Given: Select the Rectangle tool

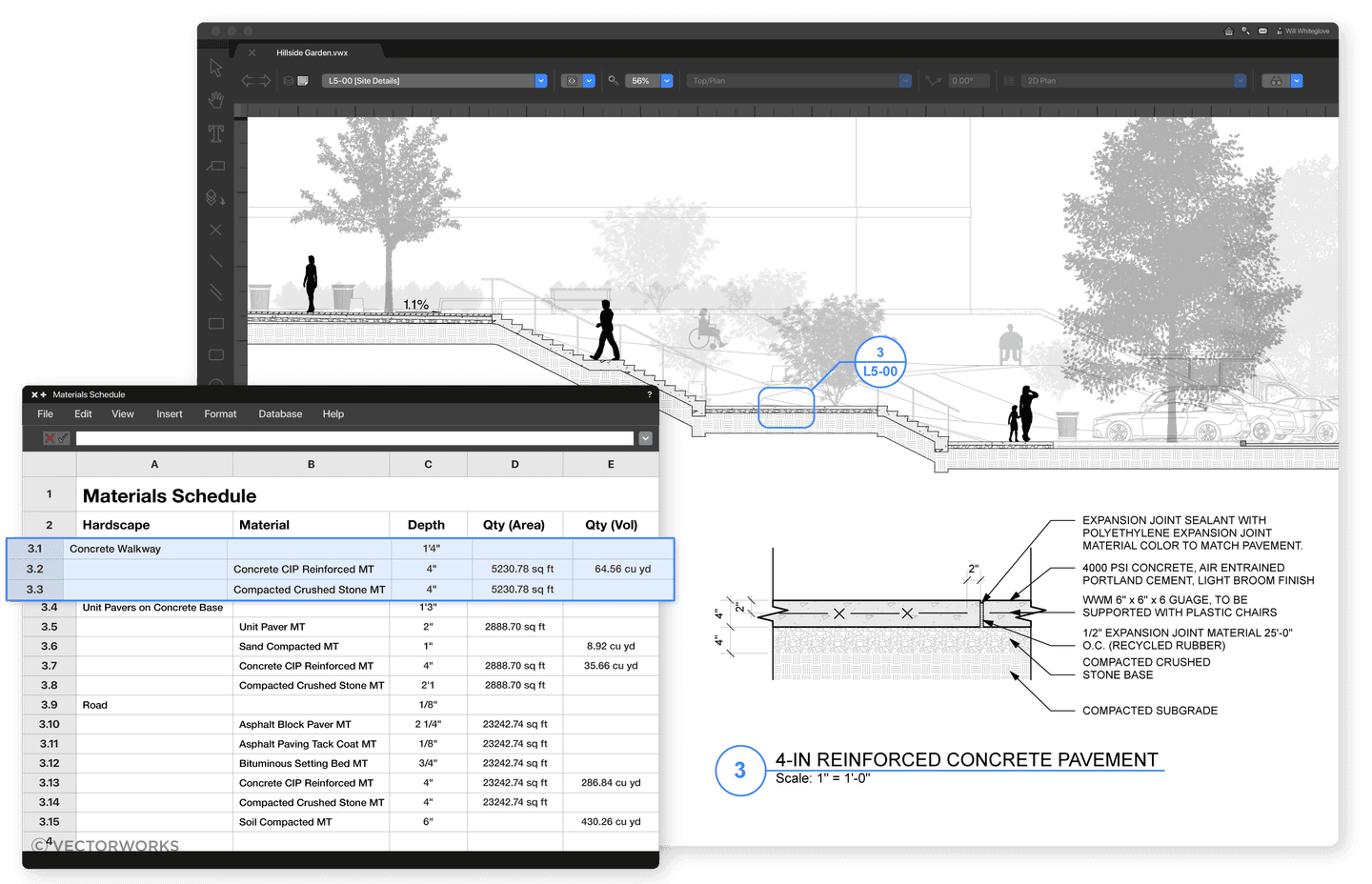Looking at the screenshot, I should (x=216, y=324).
